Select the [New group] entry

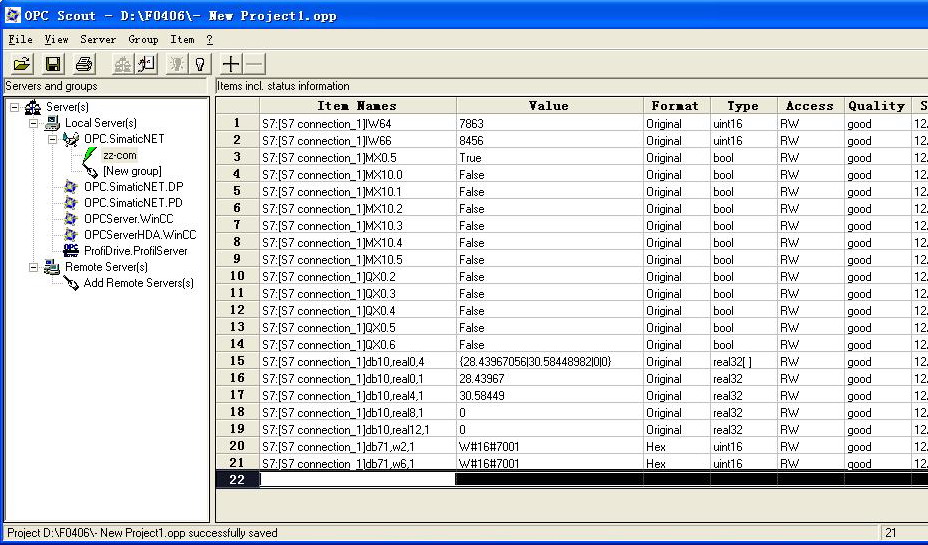click(x=132, y=171)
